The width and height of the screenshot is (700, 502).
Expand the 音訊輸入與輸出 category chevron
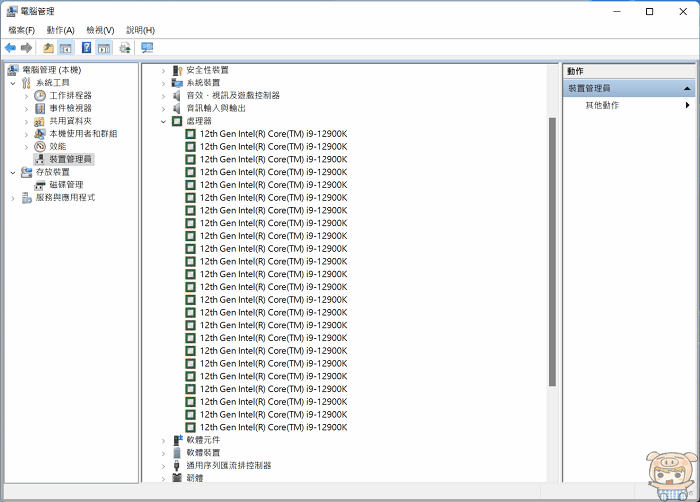pos(163,109)
